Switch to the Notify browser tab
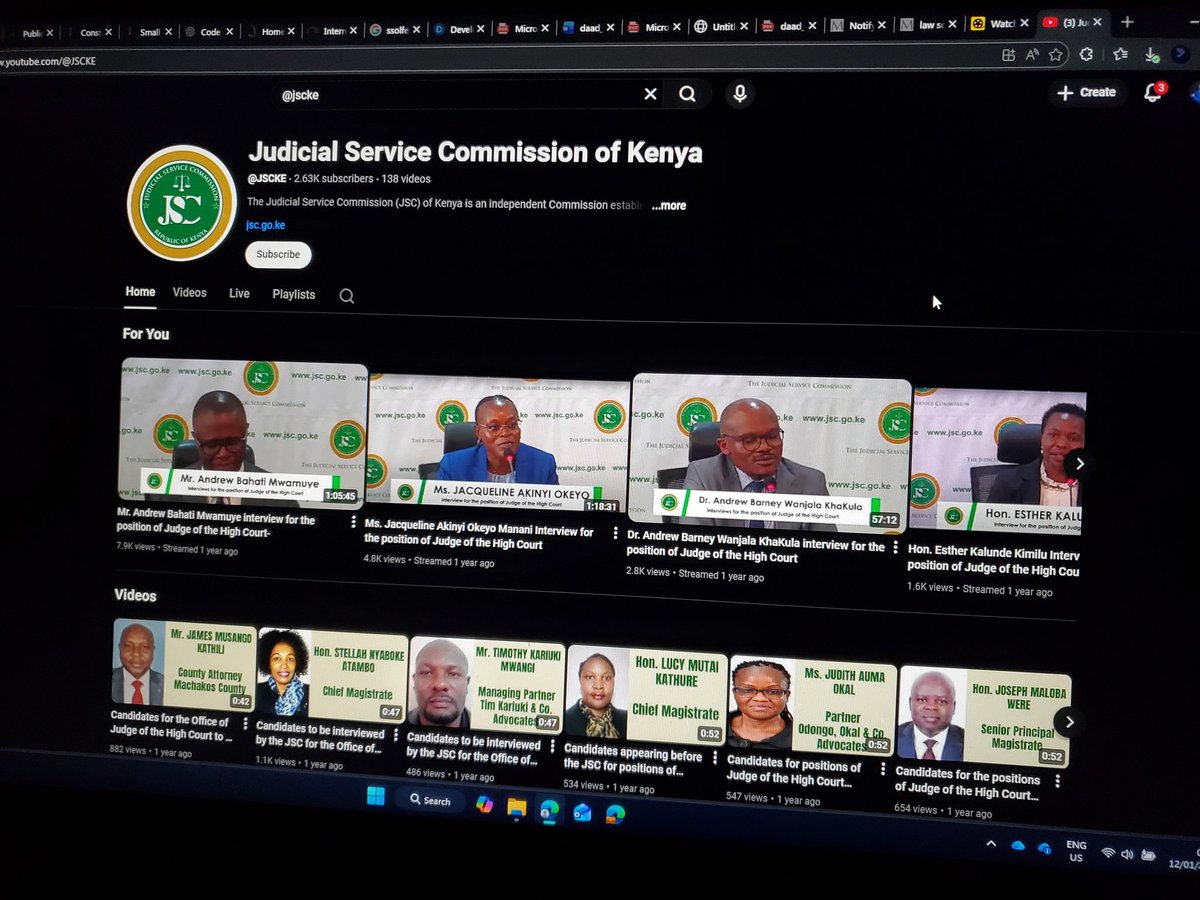1200x900 pixels. [857, 25]
